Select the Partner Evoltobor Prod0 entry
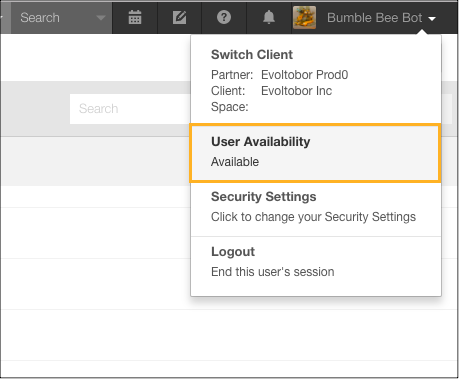The height and width of the screenshot is (379, 459). pyautogui.click(x=279, y=75)
